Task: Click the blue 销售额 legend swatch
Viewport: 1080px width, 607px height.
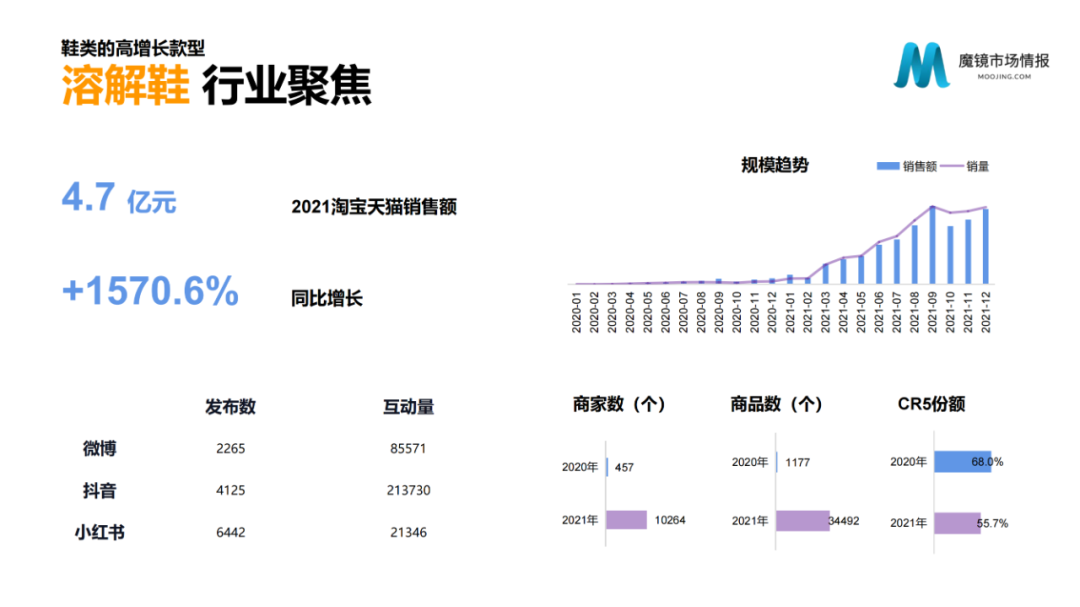Action: pyautogui.click(x=888, y=166)
